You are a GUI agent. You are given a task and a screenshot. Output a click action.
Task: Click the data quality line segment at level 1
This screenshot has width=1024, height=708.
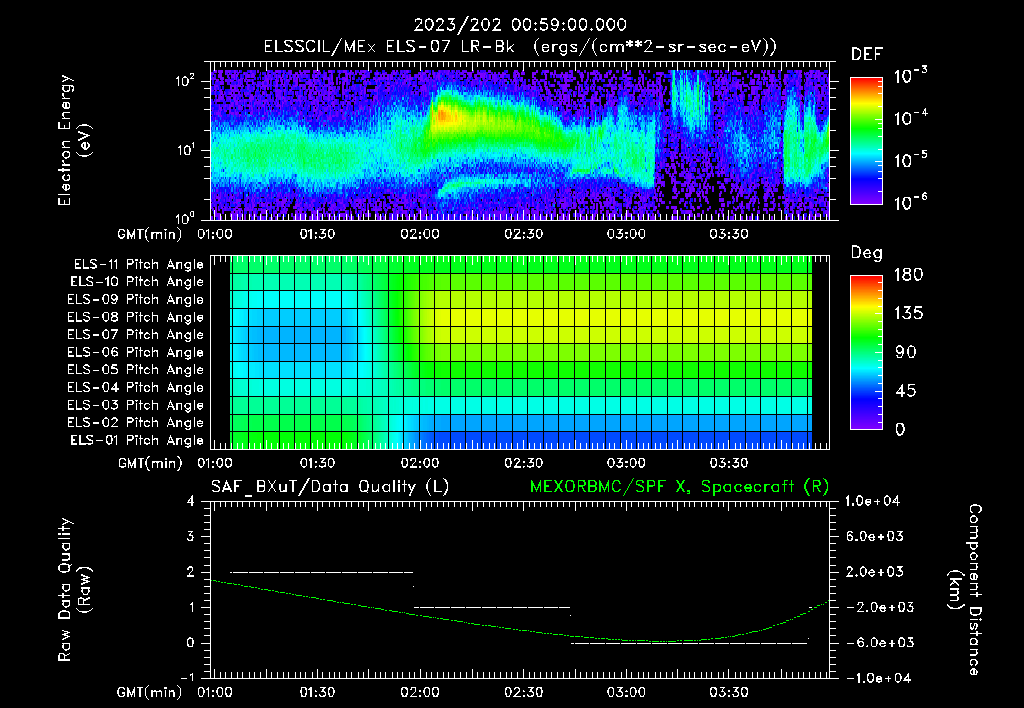point(492,607)
